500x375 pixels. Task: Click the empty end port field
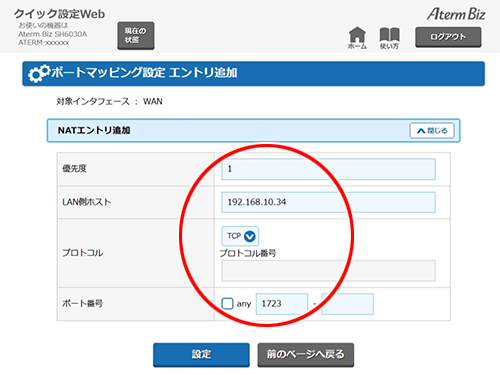[x=347, y=304]
